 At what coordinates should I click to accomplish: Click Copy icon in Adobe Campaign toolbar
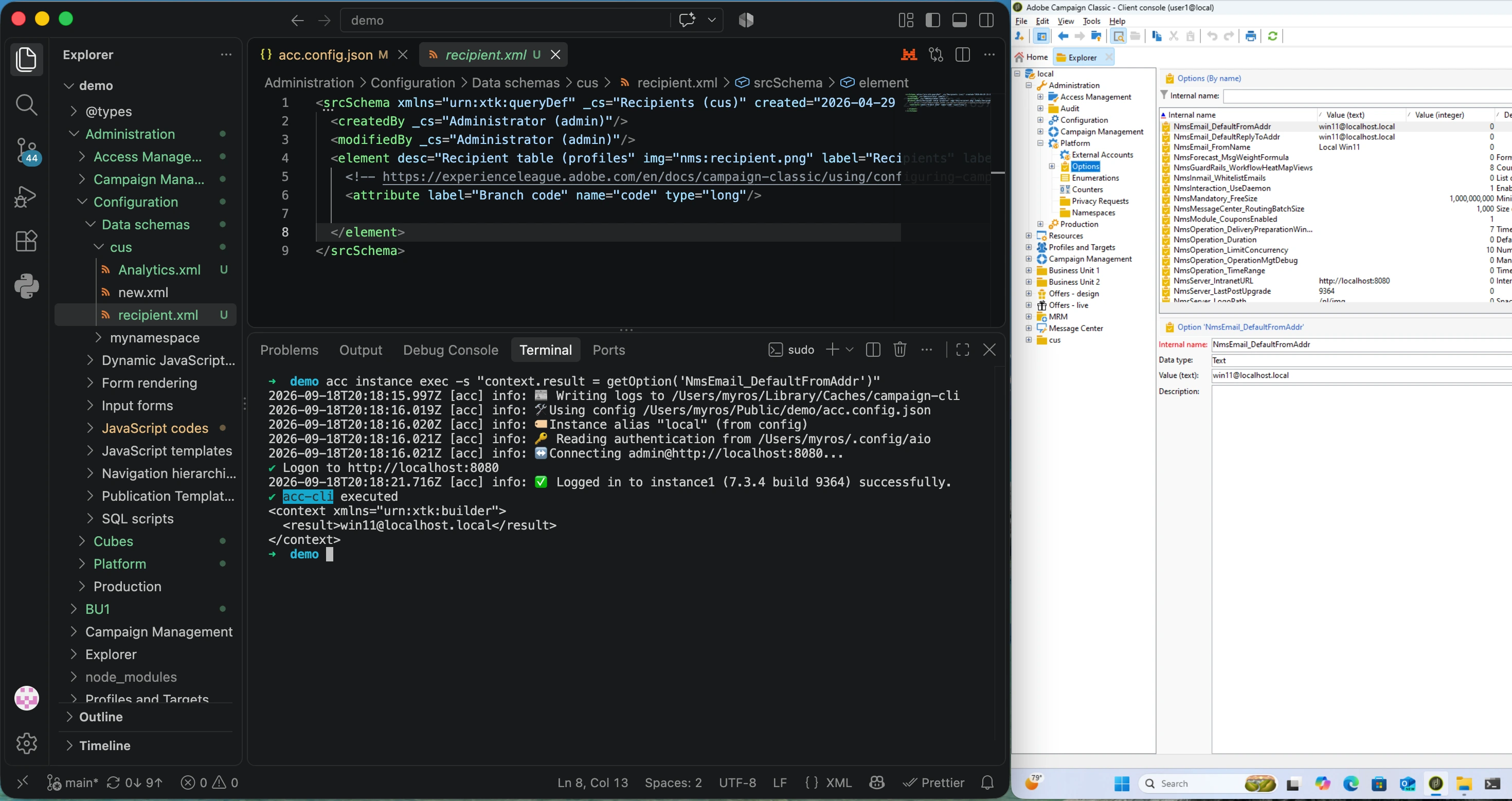click(1157, 37)
